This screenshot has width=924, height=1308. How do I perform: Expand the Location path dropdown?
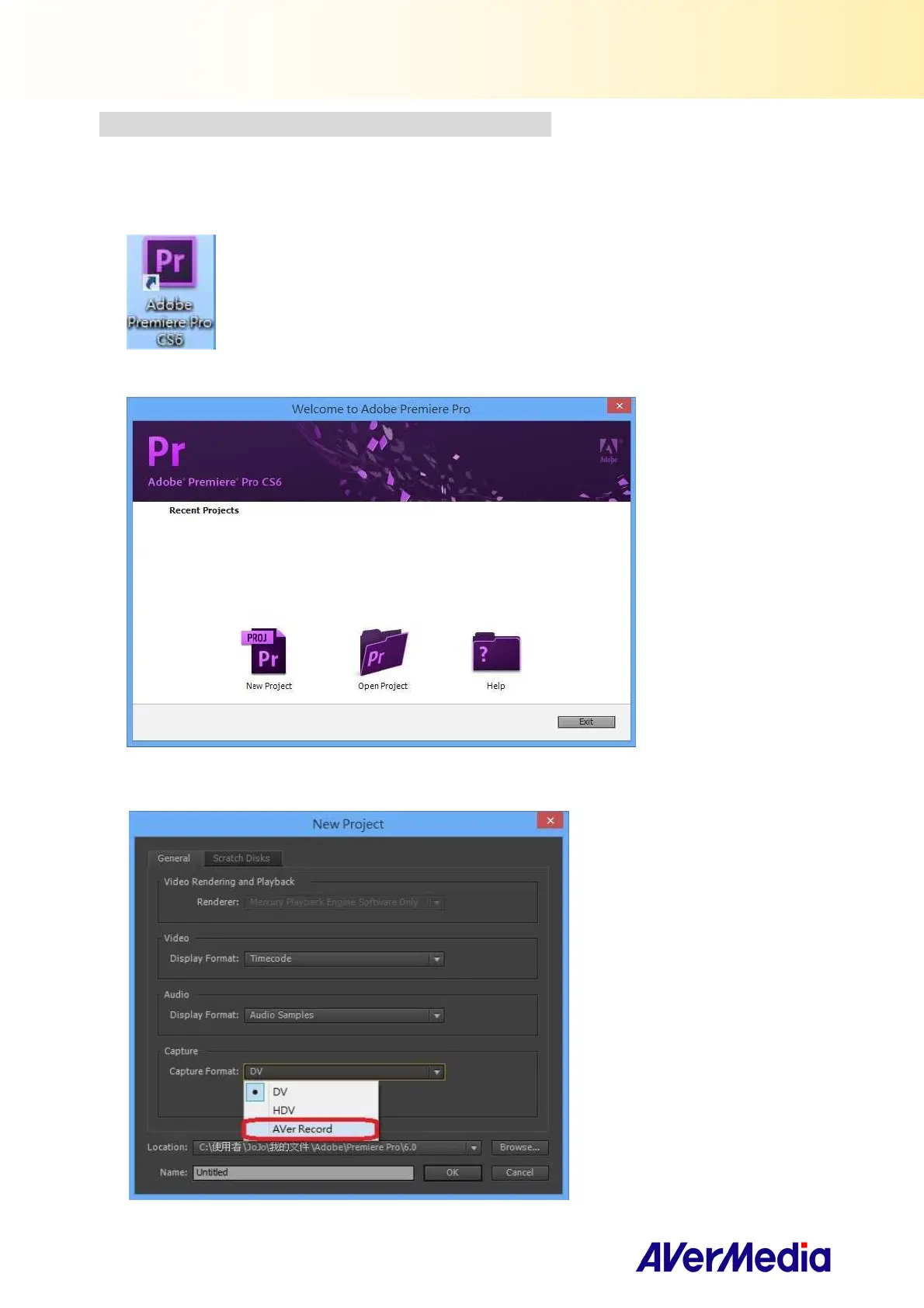point(473,1148)
